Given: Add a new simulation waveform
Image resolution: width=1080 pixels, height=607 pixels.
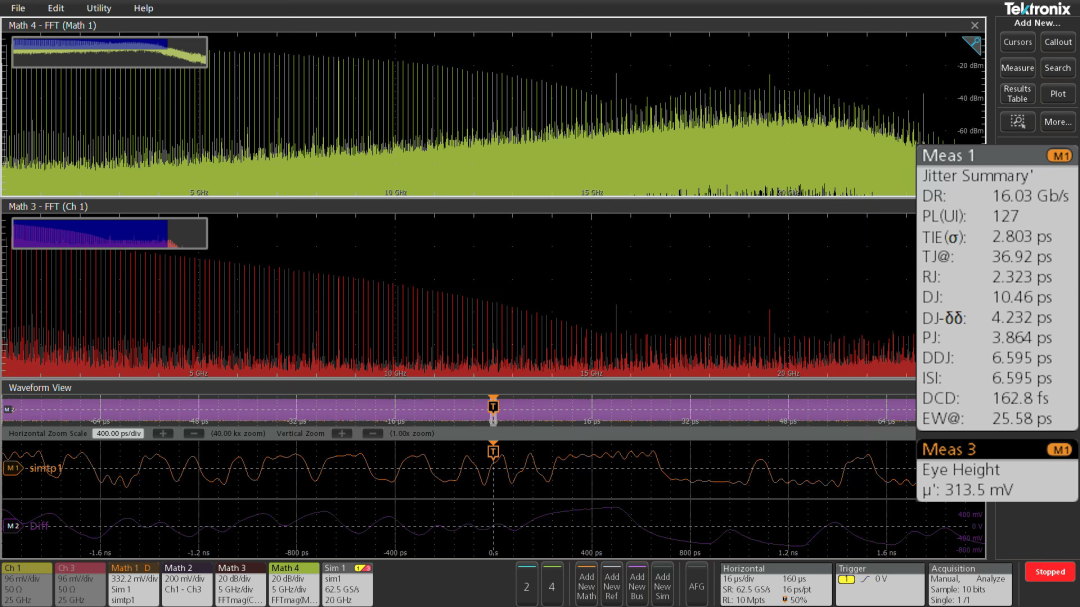Looking at the screenshot, I should click(662, 583).
